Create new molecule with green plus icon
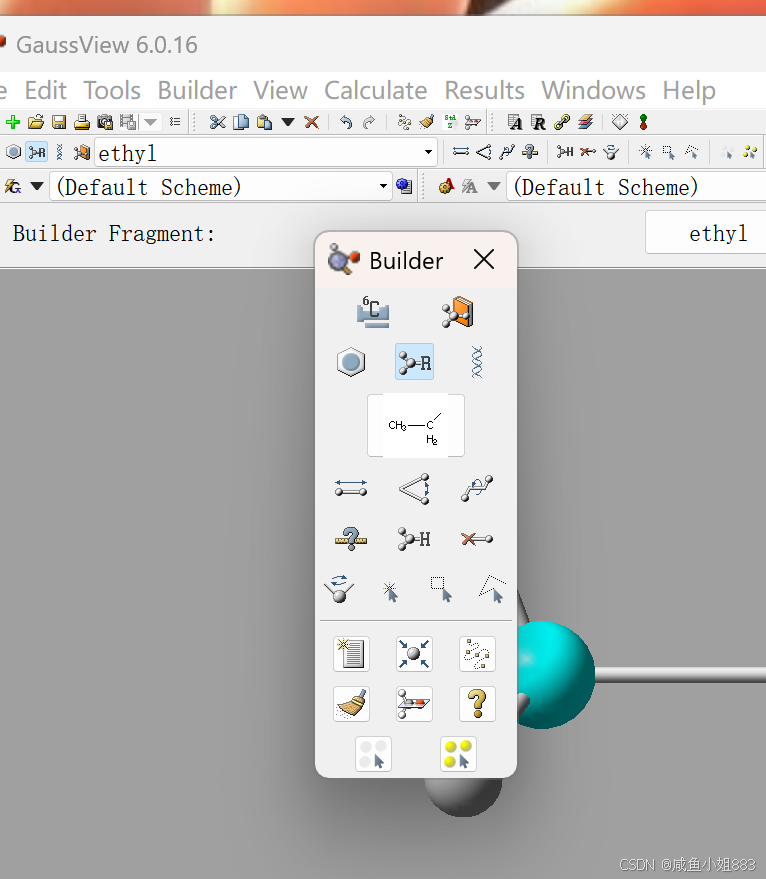The image size is (766, 879). (x=12, y=122)
